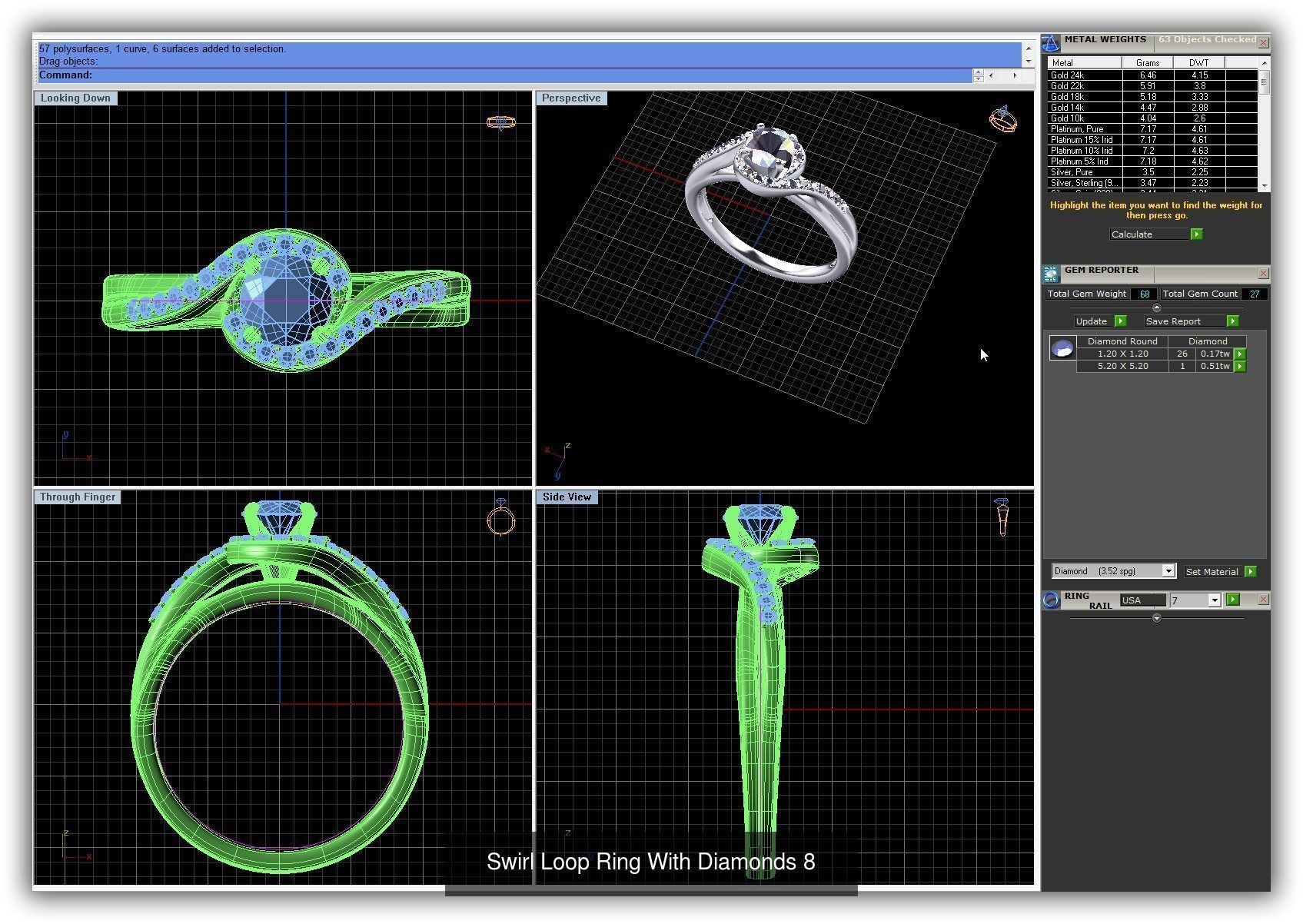Select the Gold 14k row
This screenshot has width=1303, height=924.
(x=1152, y=108)
